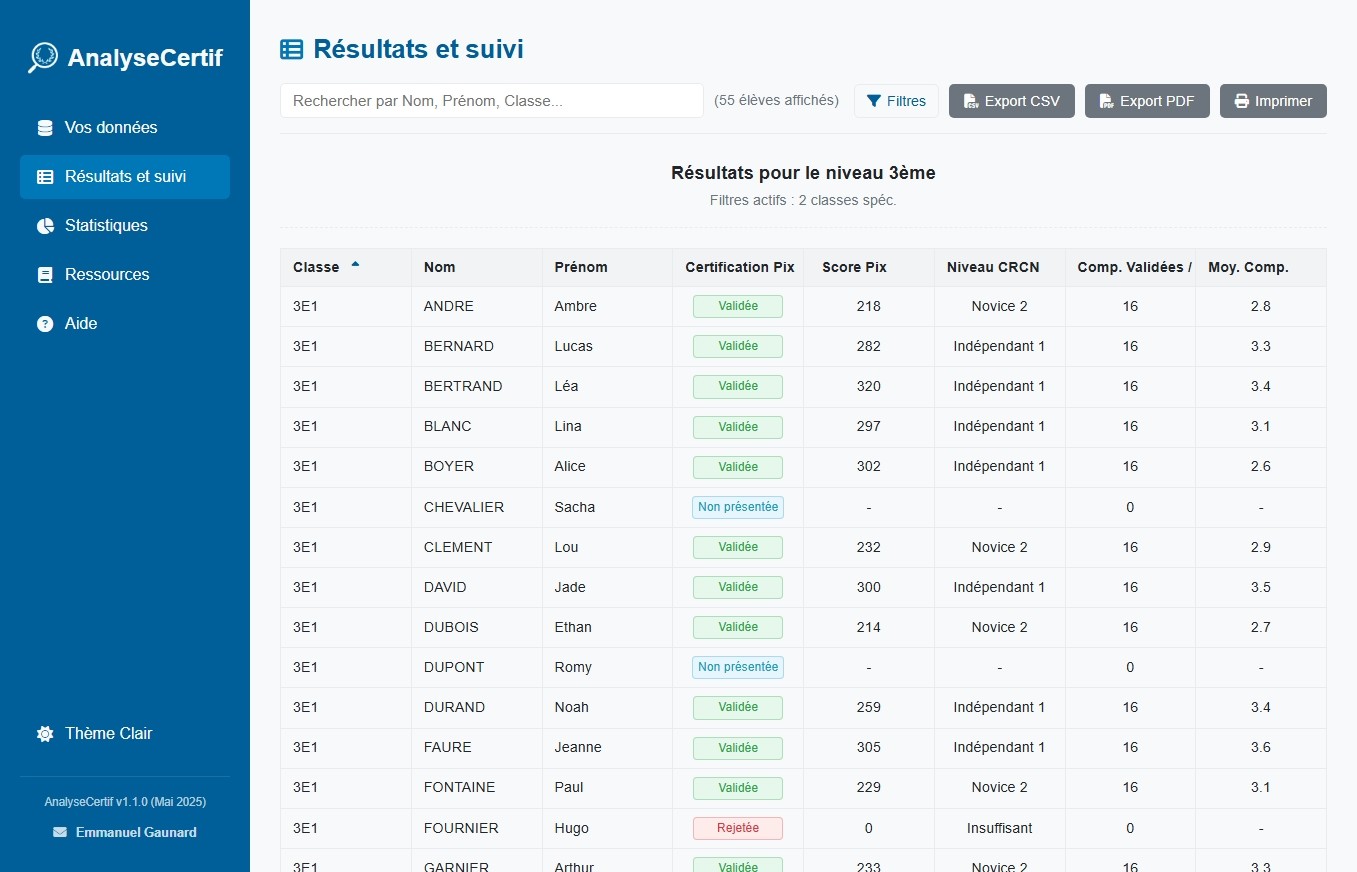Click the first name Ethan
This screenshot has height=872, width=1357.
pyautogui.click(x=573, y=628)
